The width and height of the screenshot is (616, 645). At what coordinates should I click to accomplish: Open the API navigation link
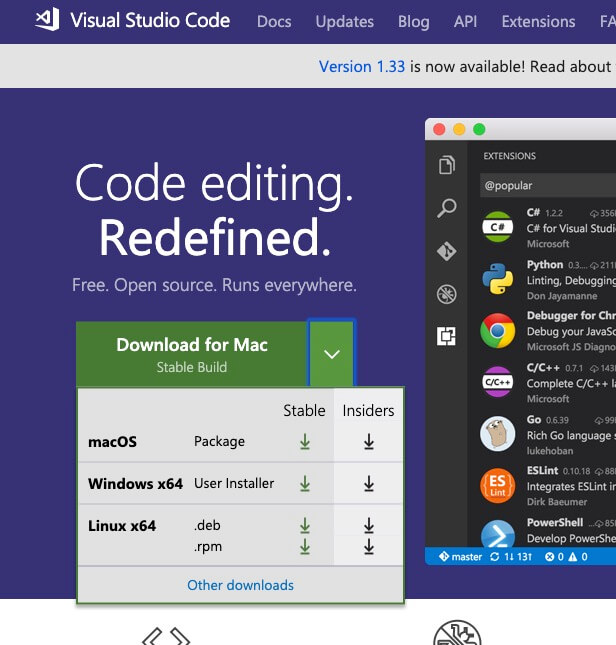click(x=465, y=21)
